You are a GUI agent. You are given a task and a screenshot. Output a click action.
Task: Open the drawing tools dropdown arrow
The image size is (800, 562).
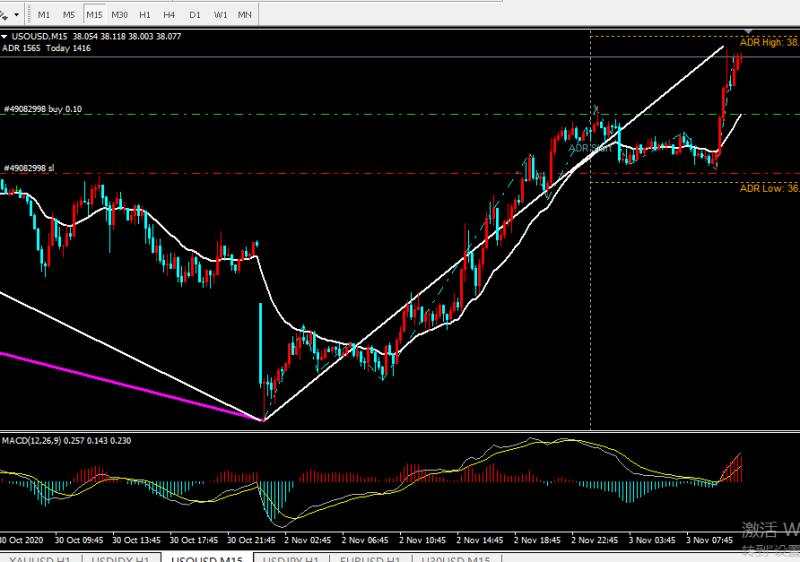pos(16,15)
